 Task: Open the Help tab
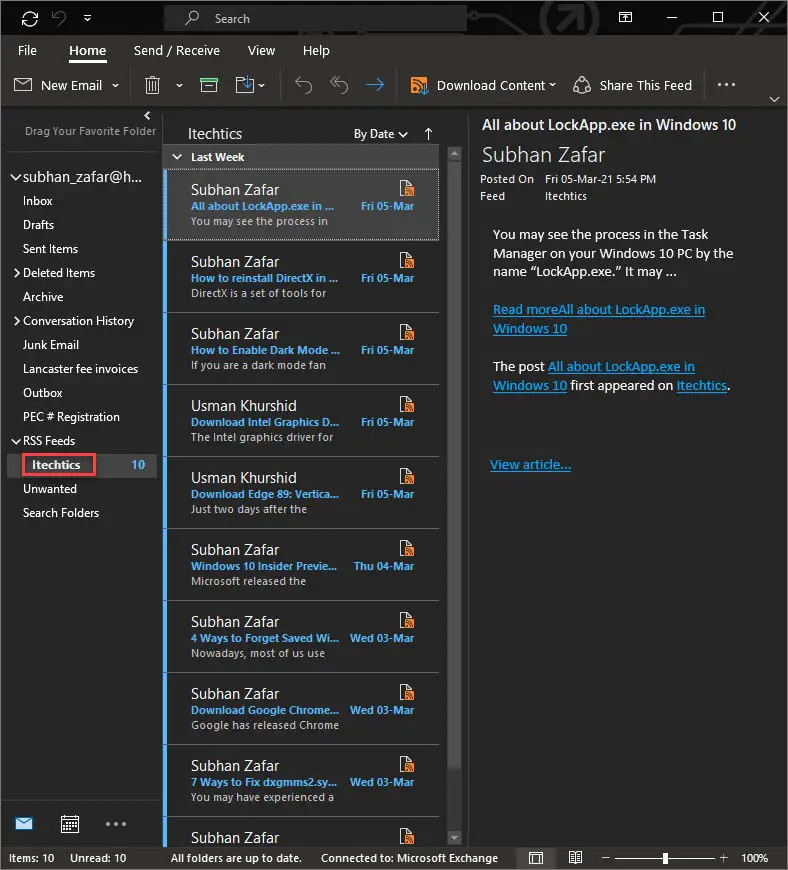pyautogui.click(x=316, y=50)
